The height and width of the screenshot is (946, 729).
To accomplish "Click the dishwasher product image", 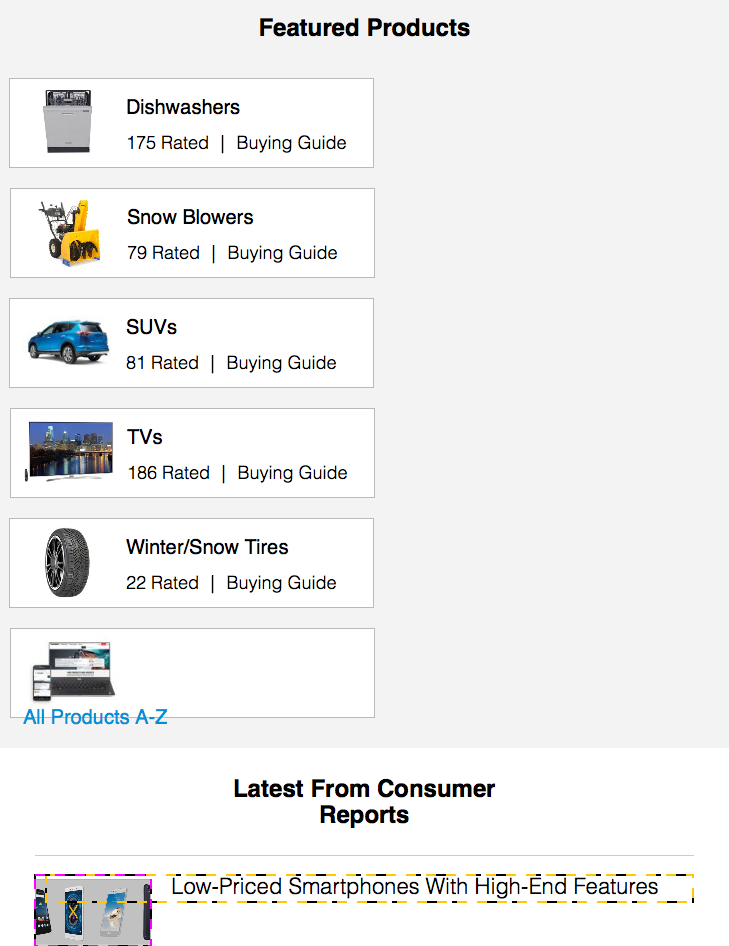I will point(68,121).
